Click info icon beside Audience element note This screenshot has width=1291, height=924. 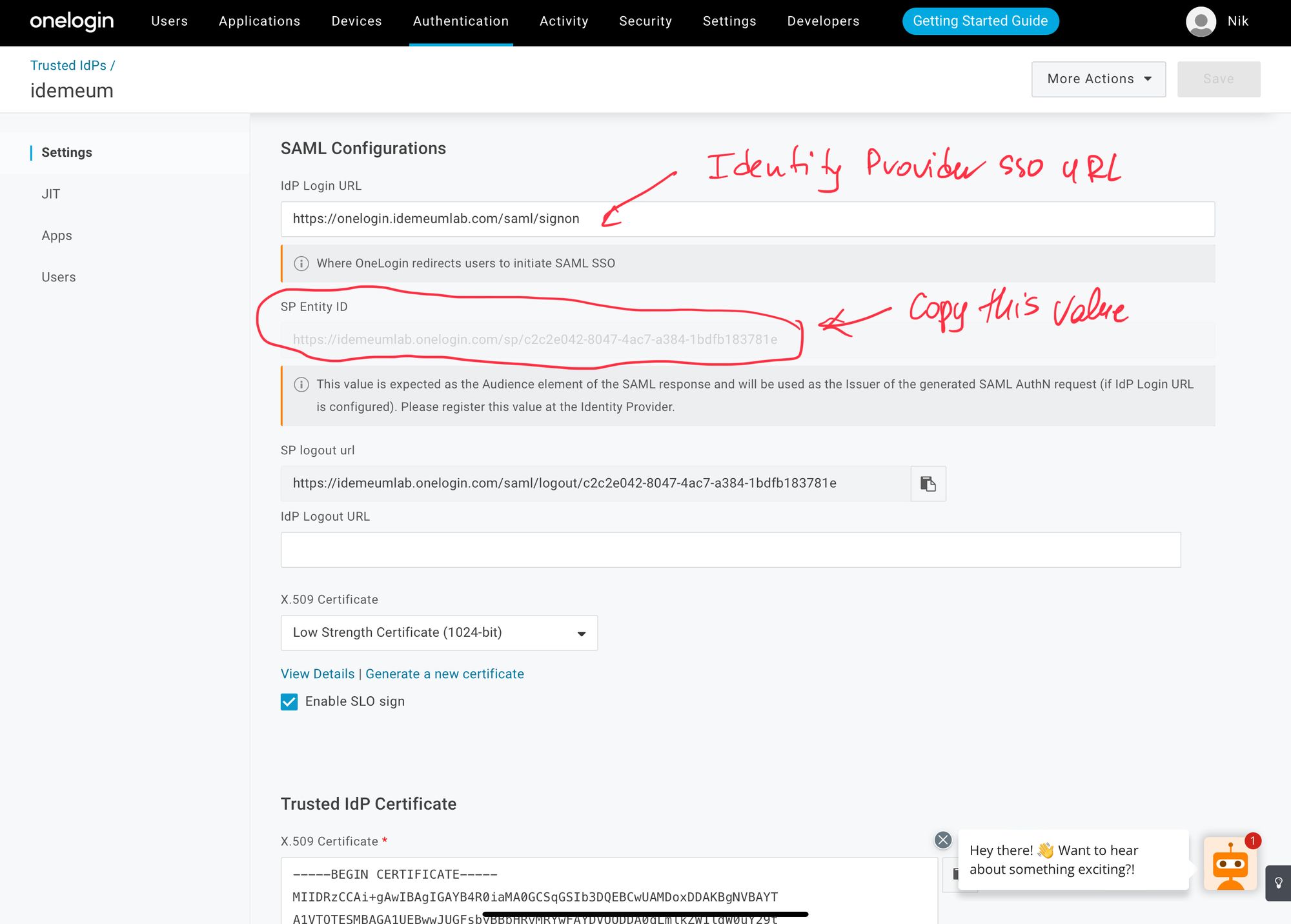pos(301,385)
